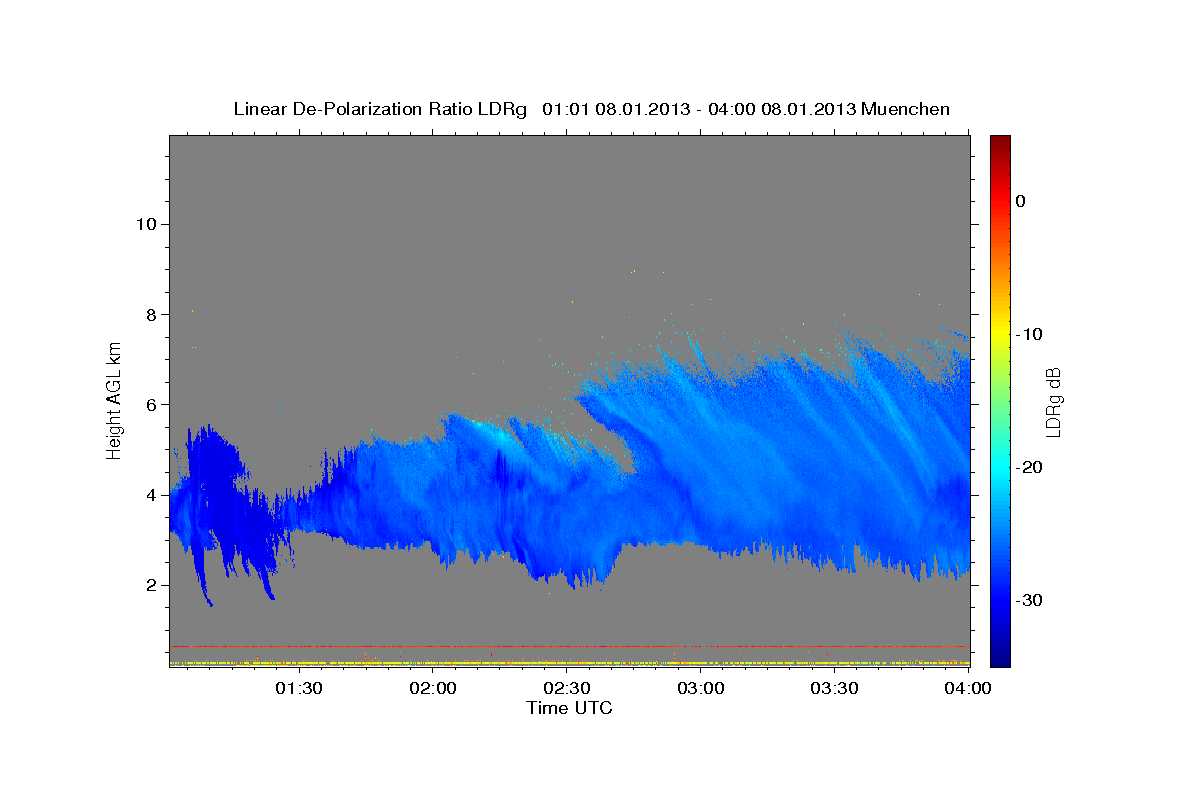
Task: Click the height tick label "4"
Action: (150, 495)
